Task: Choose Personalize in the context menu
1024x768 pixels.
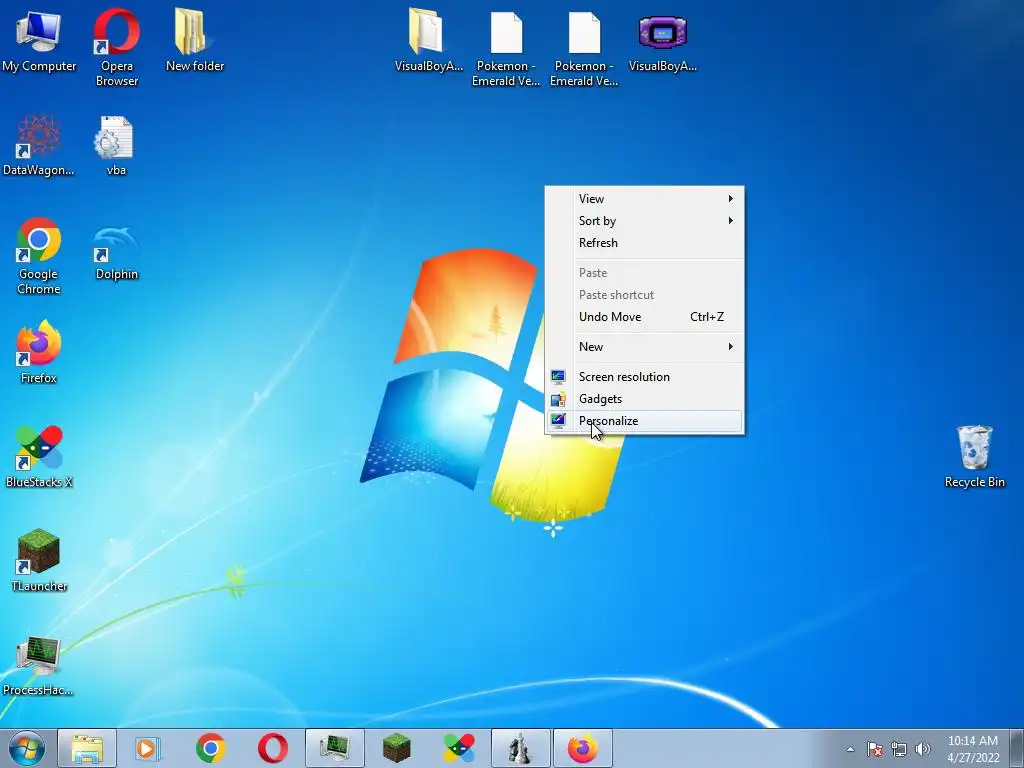Action: pyautogui.click(x=645, y=421)
